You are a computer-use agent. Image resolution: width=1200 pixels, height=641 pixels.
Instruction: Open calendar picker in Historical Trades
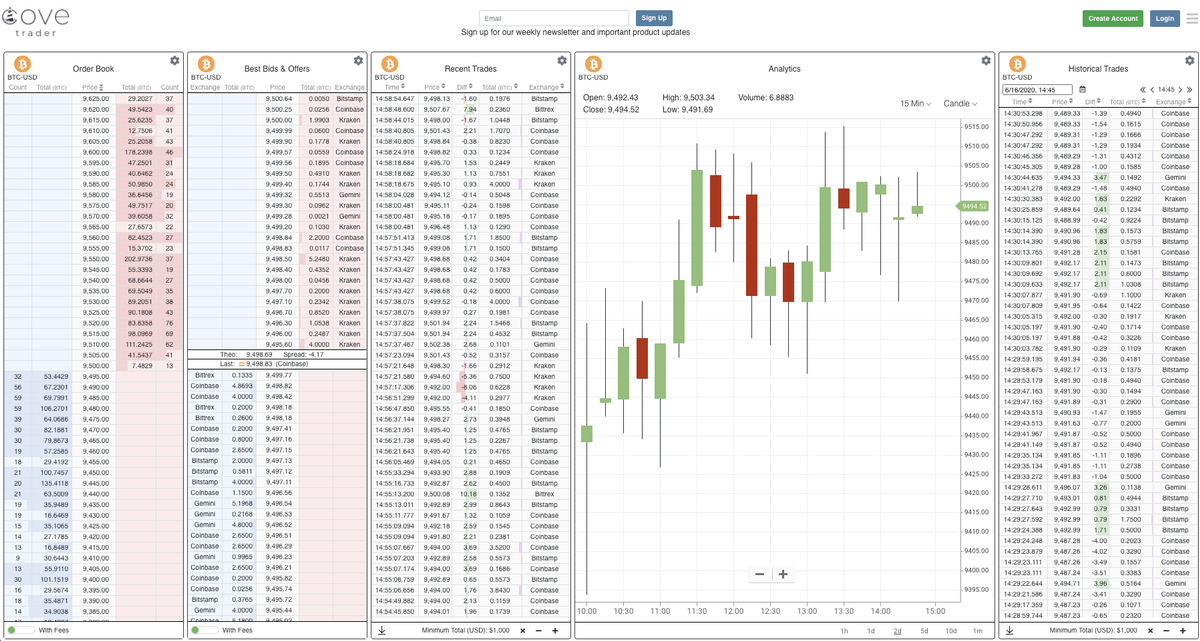point(1082,90)
